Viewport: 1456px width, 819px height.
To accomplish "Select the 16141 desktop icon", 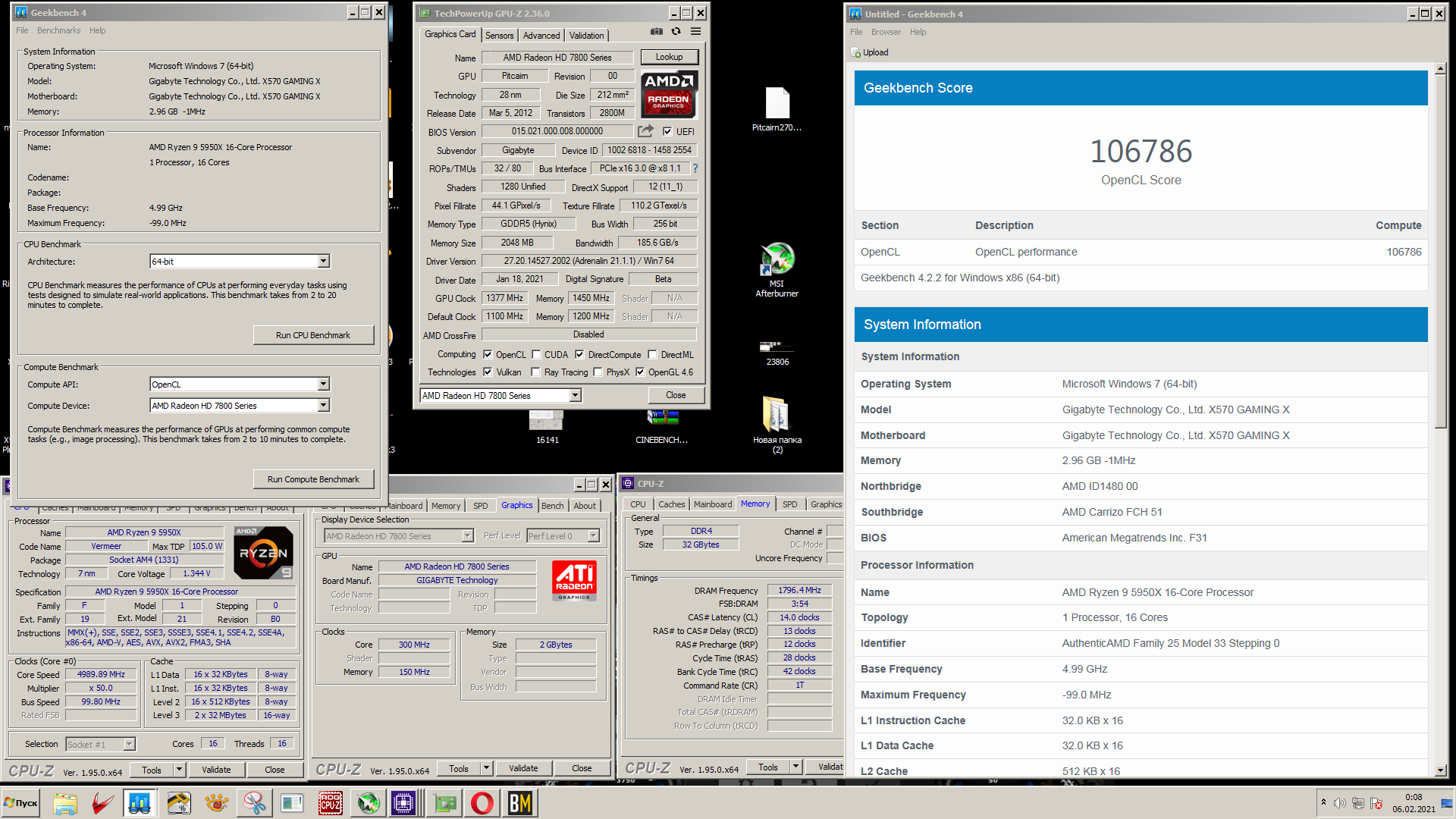I will click(x=547, y=426).
